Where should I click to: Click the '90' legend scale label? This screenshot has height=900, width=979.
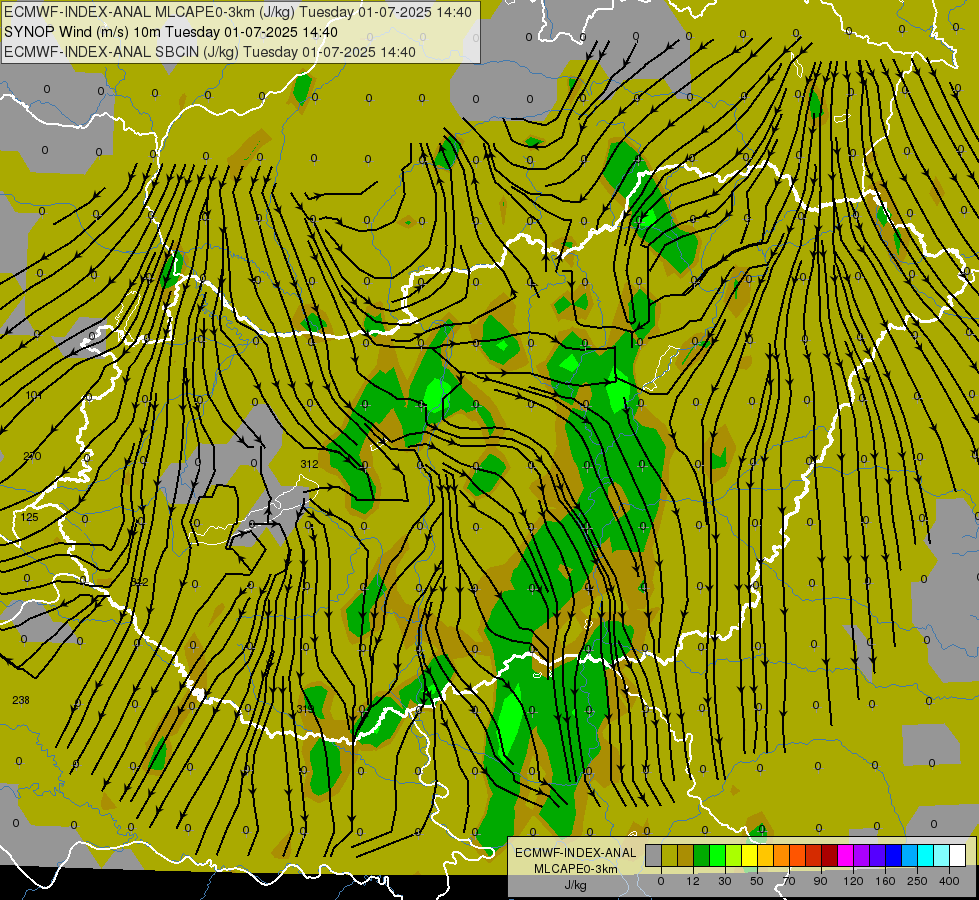click(820, 881)
